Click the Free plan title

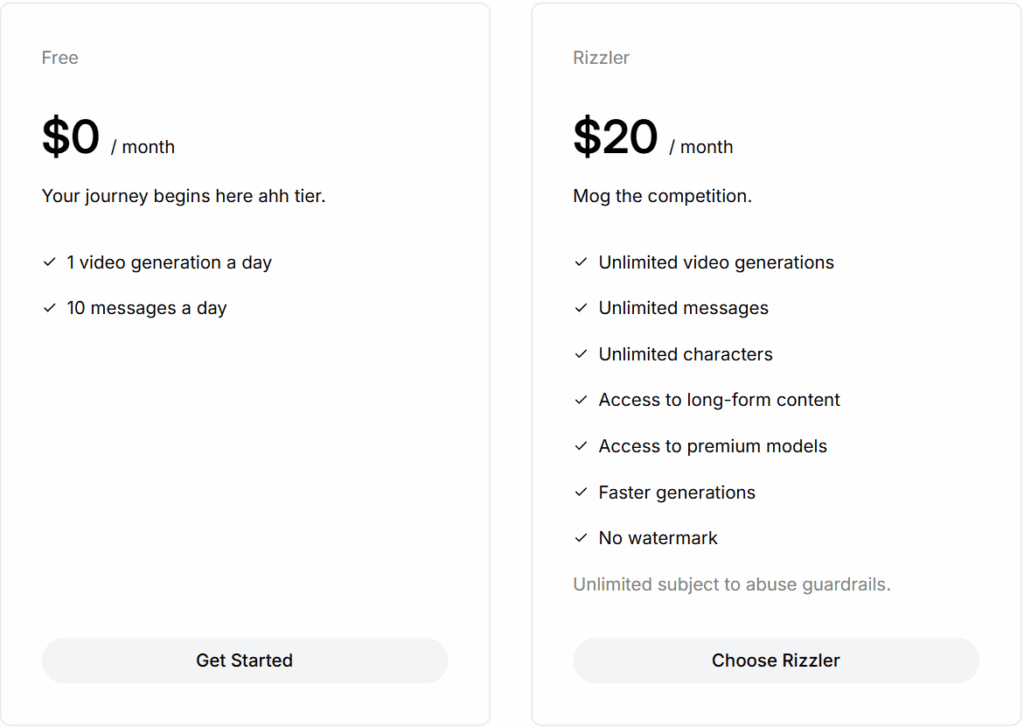[x=60, y=58]
